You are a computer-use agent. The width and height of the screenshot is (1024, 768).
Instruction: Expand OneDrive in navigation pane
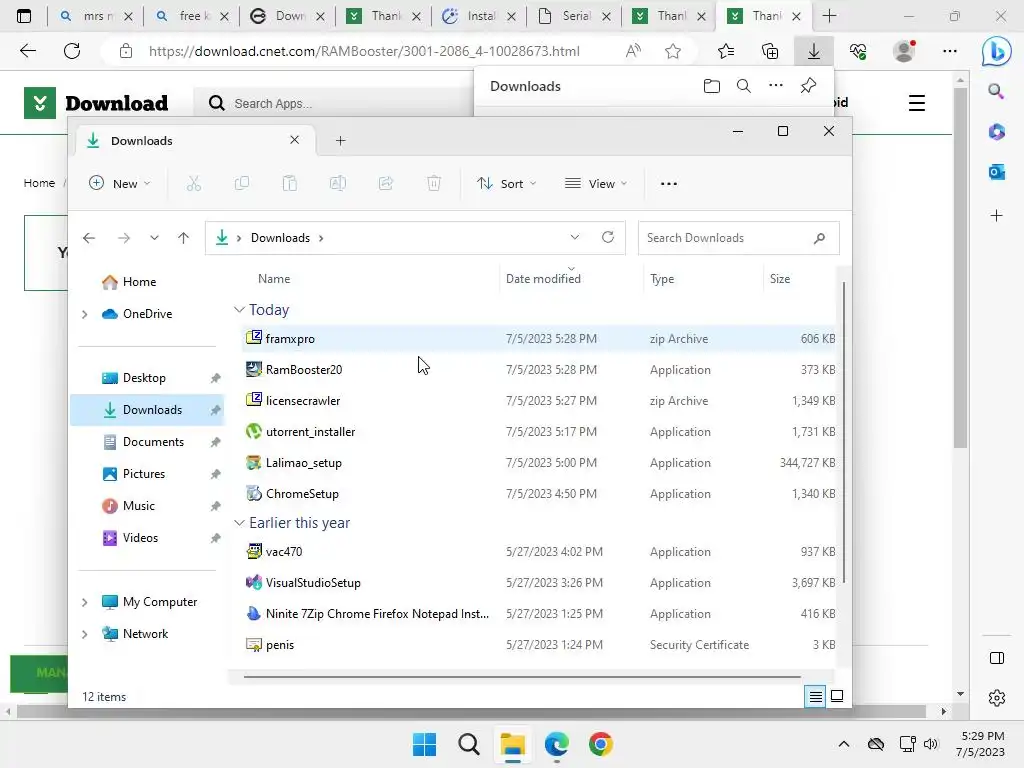coord(84,314)
